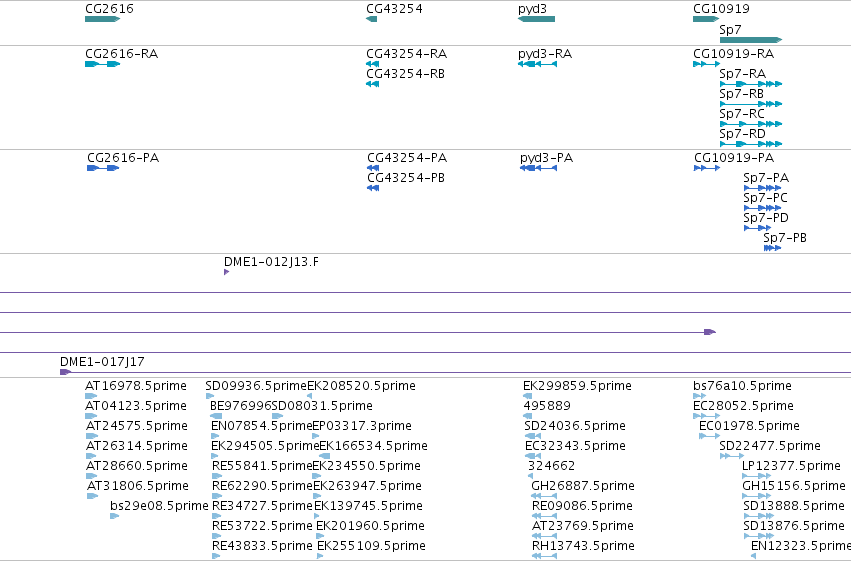Select the RE09086.5prime EST
The height and width of the screenshot is (561, 851).
544,516
